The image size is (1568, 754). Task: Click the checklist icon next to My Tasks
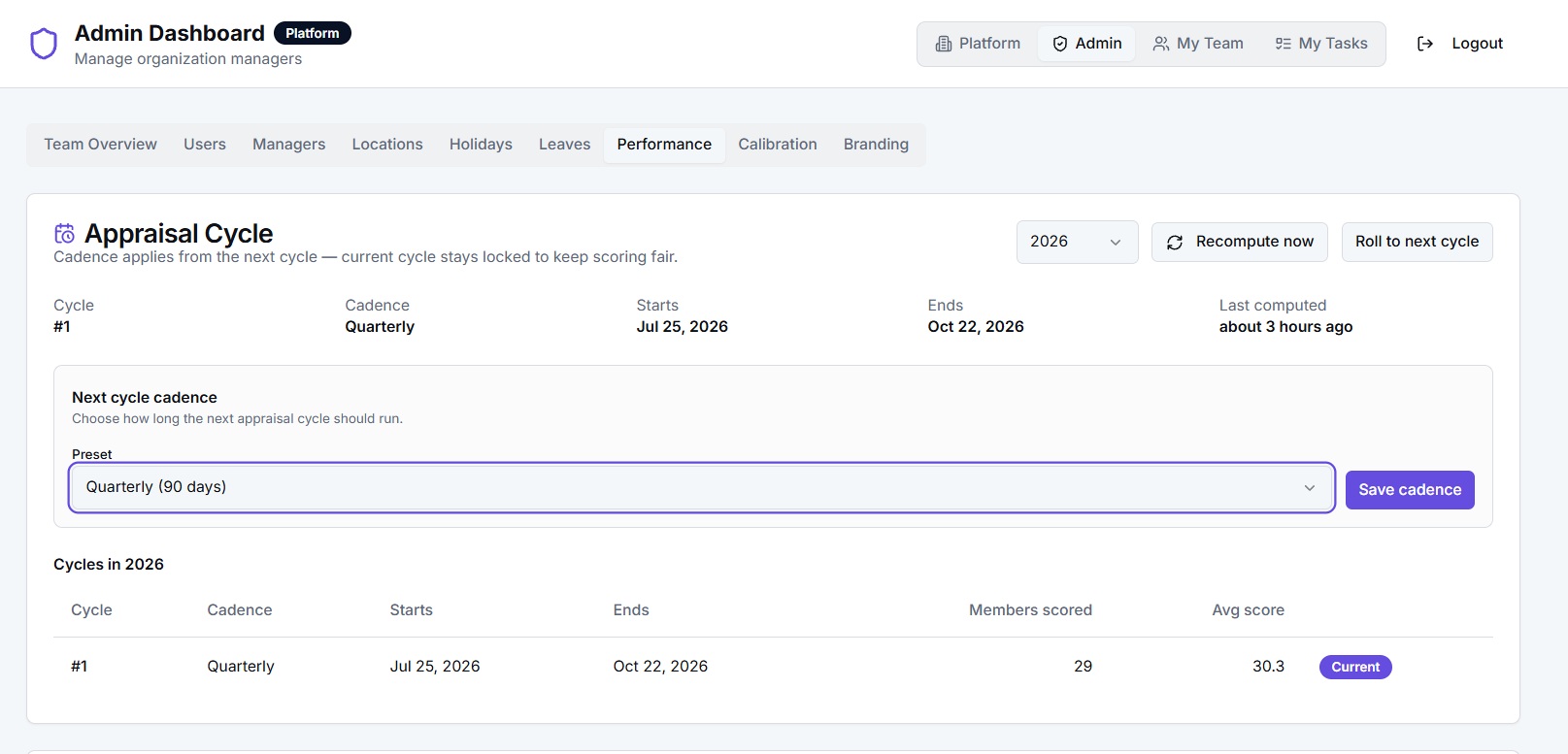coord(1284,44)
